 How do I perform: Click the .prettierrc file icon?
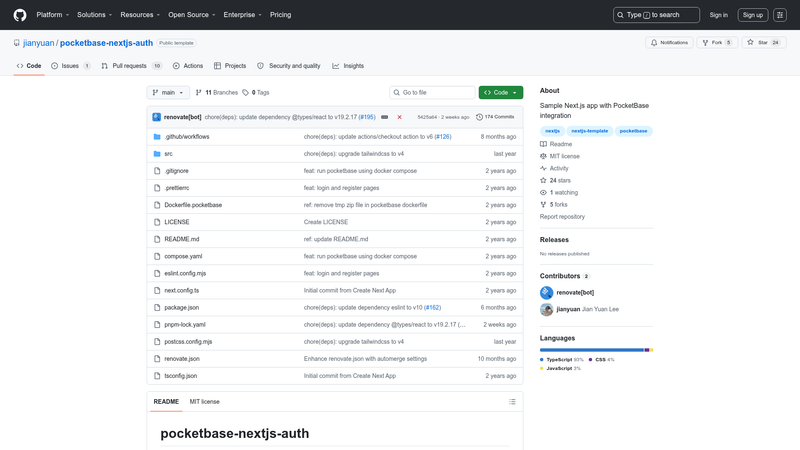[x=157, y=188]
